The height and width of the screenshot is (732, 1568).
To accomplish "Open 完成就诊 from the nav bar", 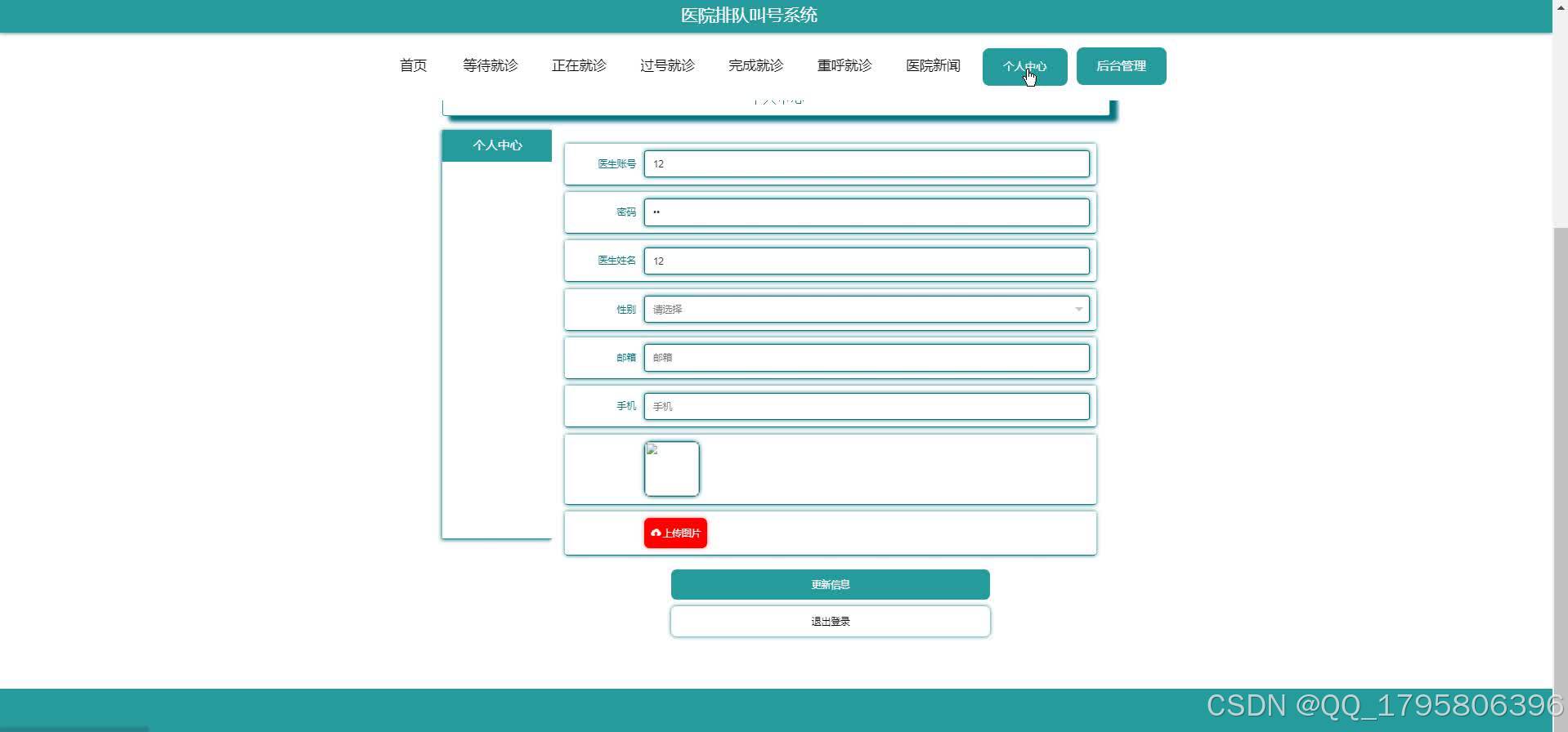I will click(755, 65).
